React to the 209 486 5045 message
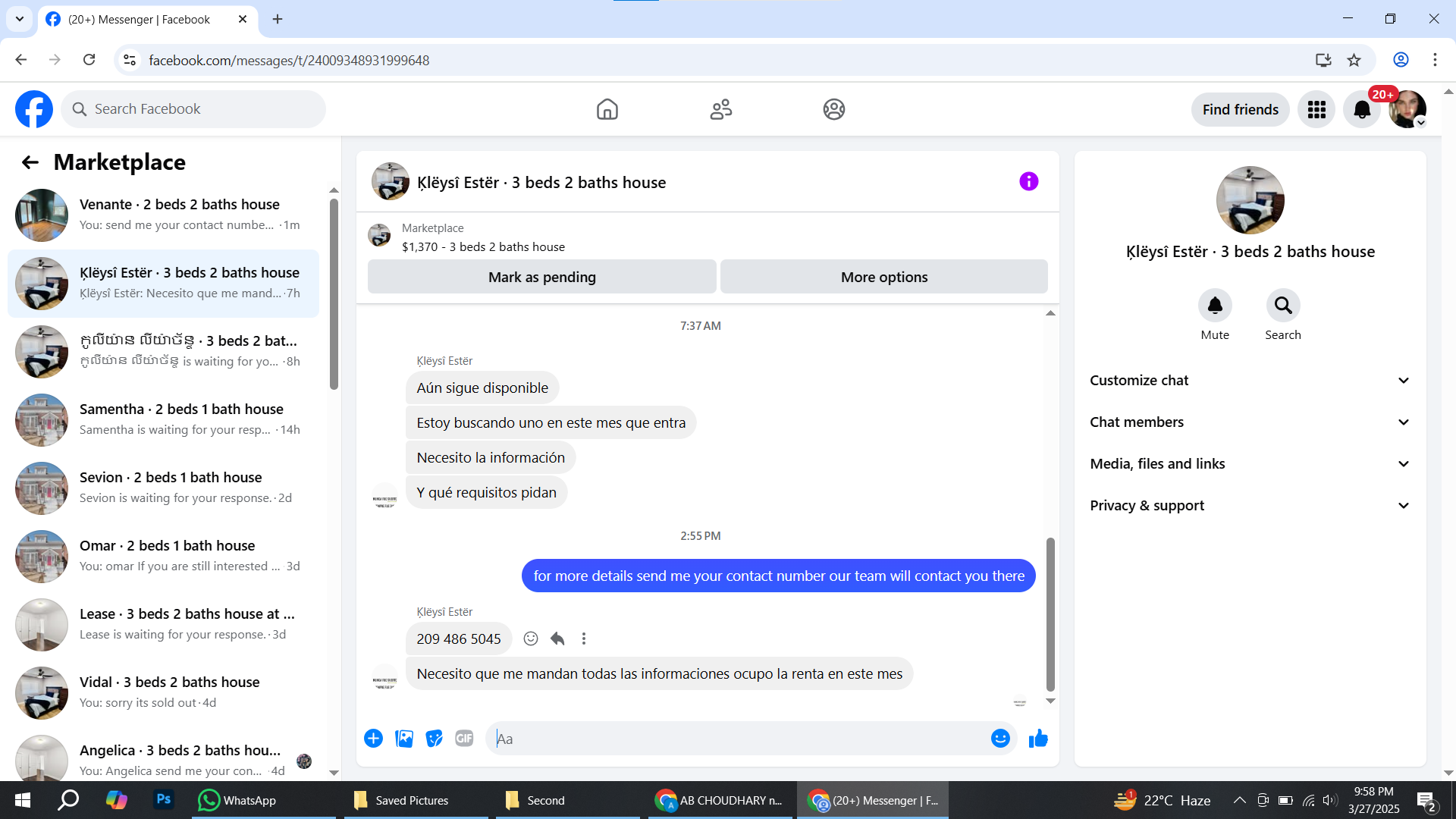1456x819 pixels. (x=531, y=639)
